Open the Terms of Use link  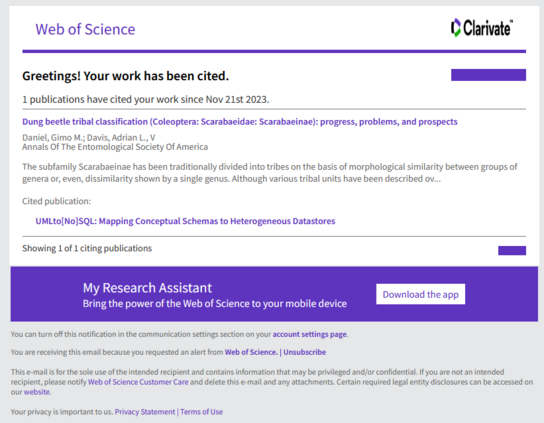[202, 412]
